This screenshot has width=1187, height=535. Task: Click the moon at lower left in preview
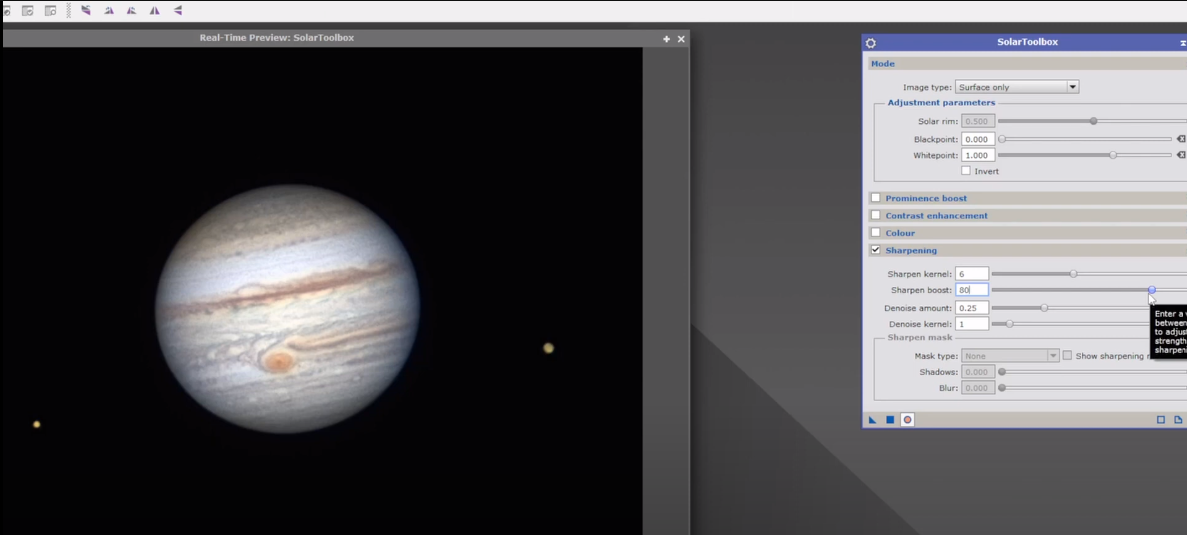click(x=36, y=425)
